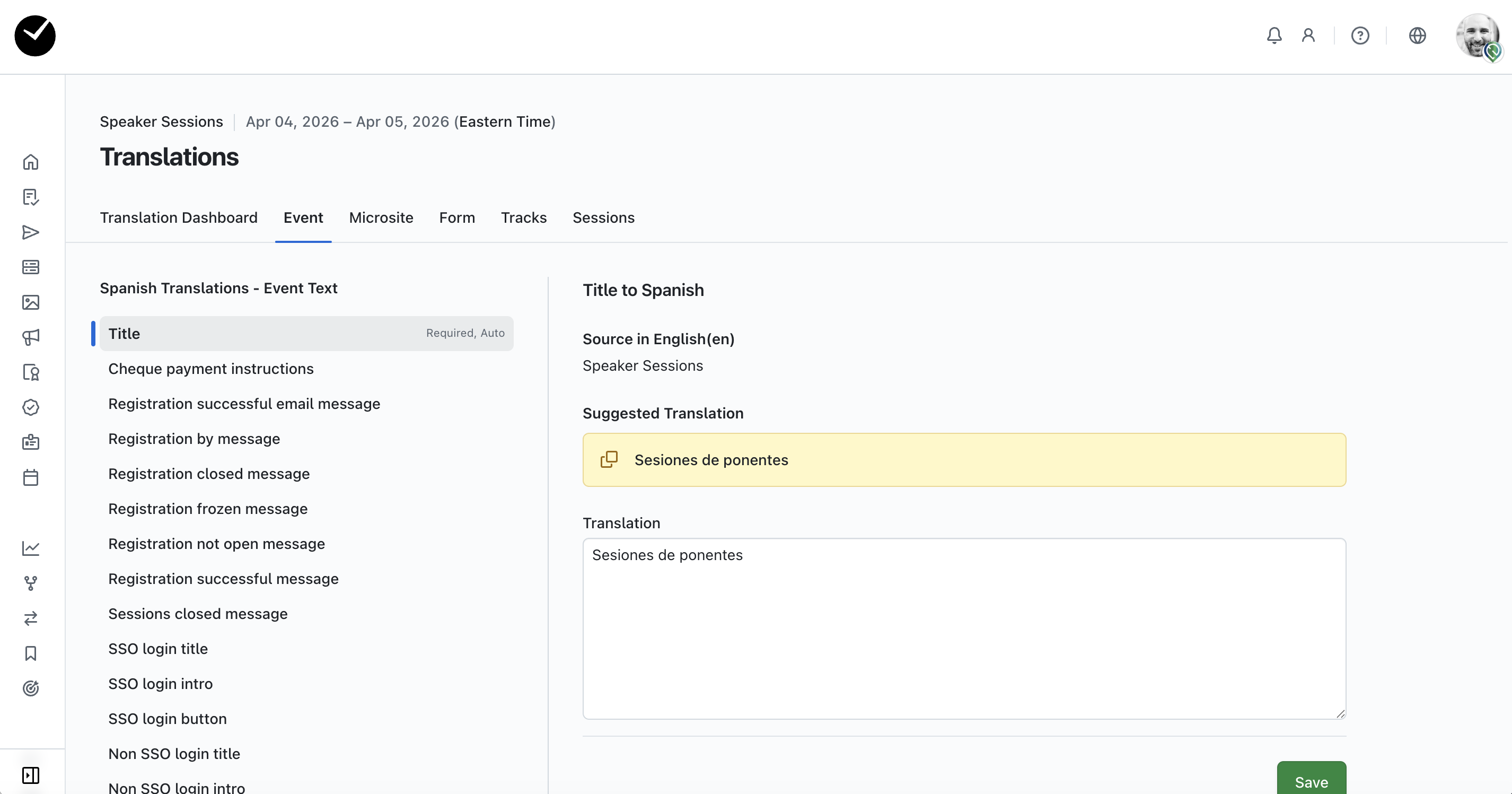Click the notifications bell icon
Image resolution: width=1512 pixels, height=794 pixels.
pyautogui.click(x=1273, y=36)
